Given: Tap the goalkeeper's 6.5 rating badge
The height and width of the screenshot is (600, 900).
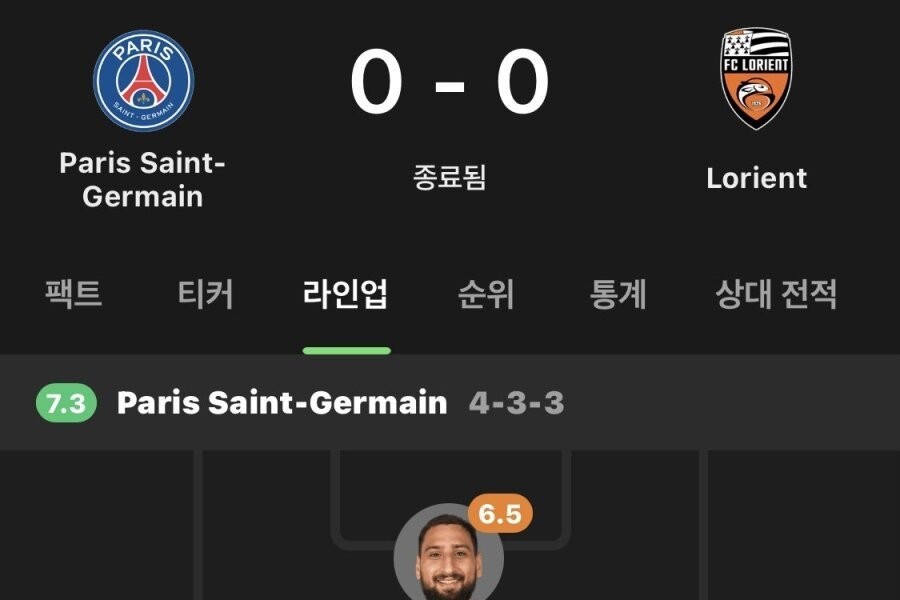Looking at the screenshot, I should tap(500, 513).
